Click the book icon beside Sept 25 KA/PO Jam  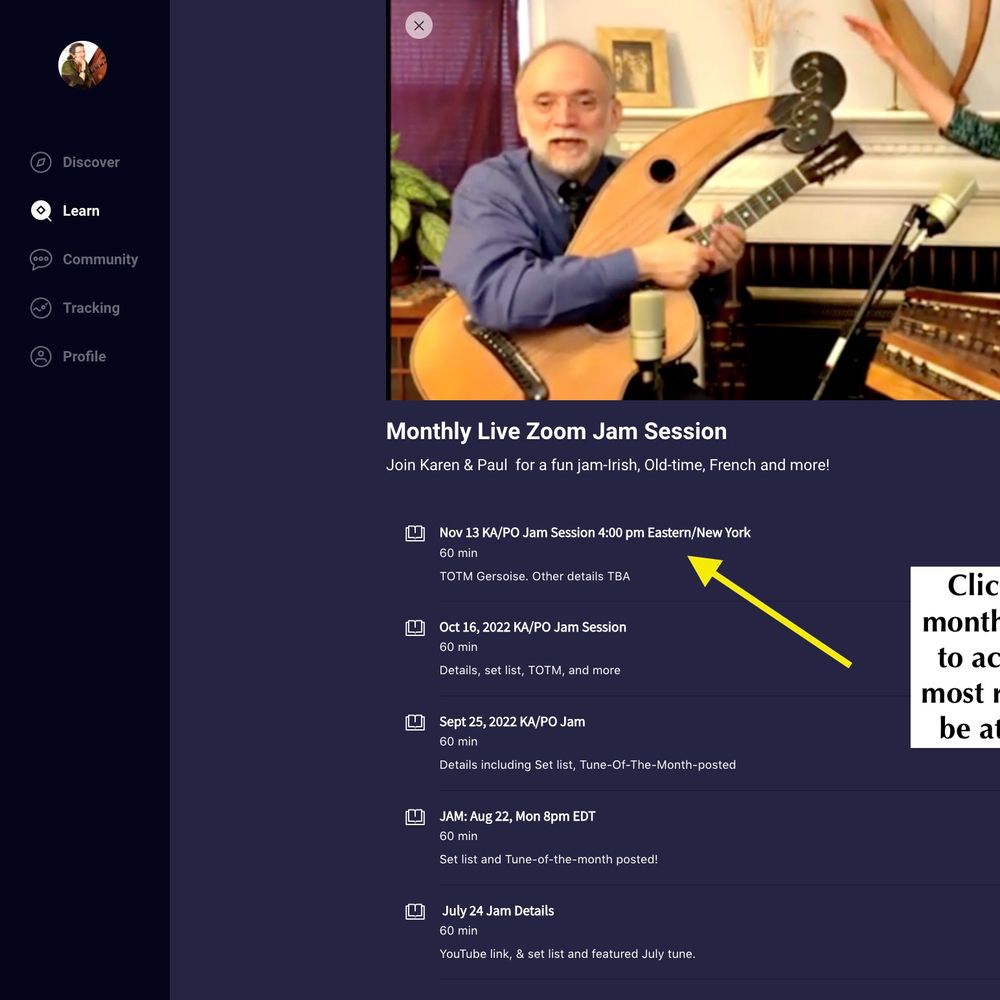415,722
